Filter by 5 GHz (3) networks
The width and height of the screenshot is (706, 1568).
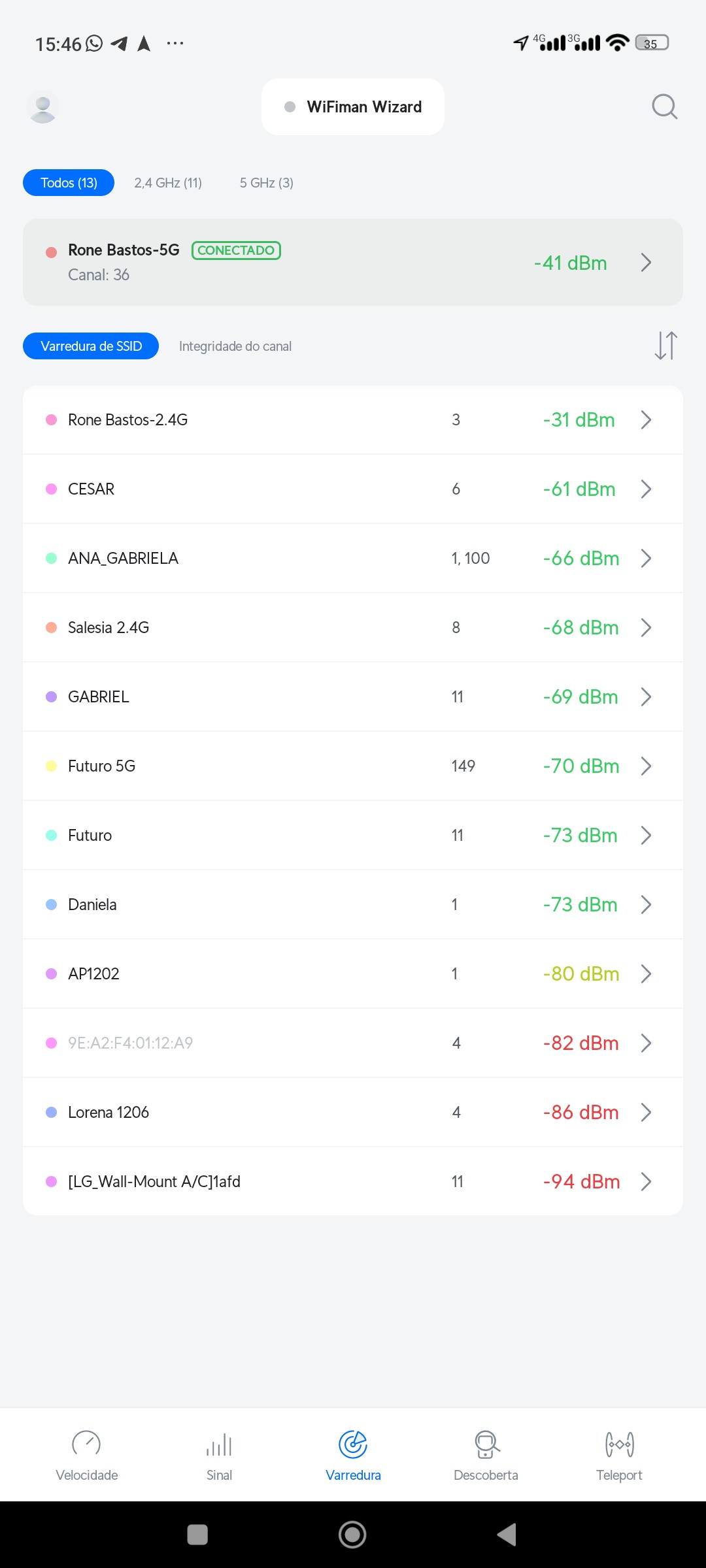pos(266,183)
